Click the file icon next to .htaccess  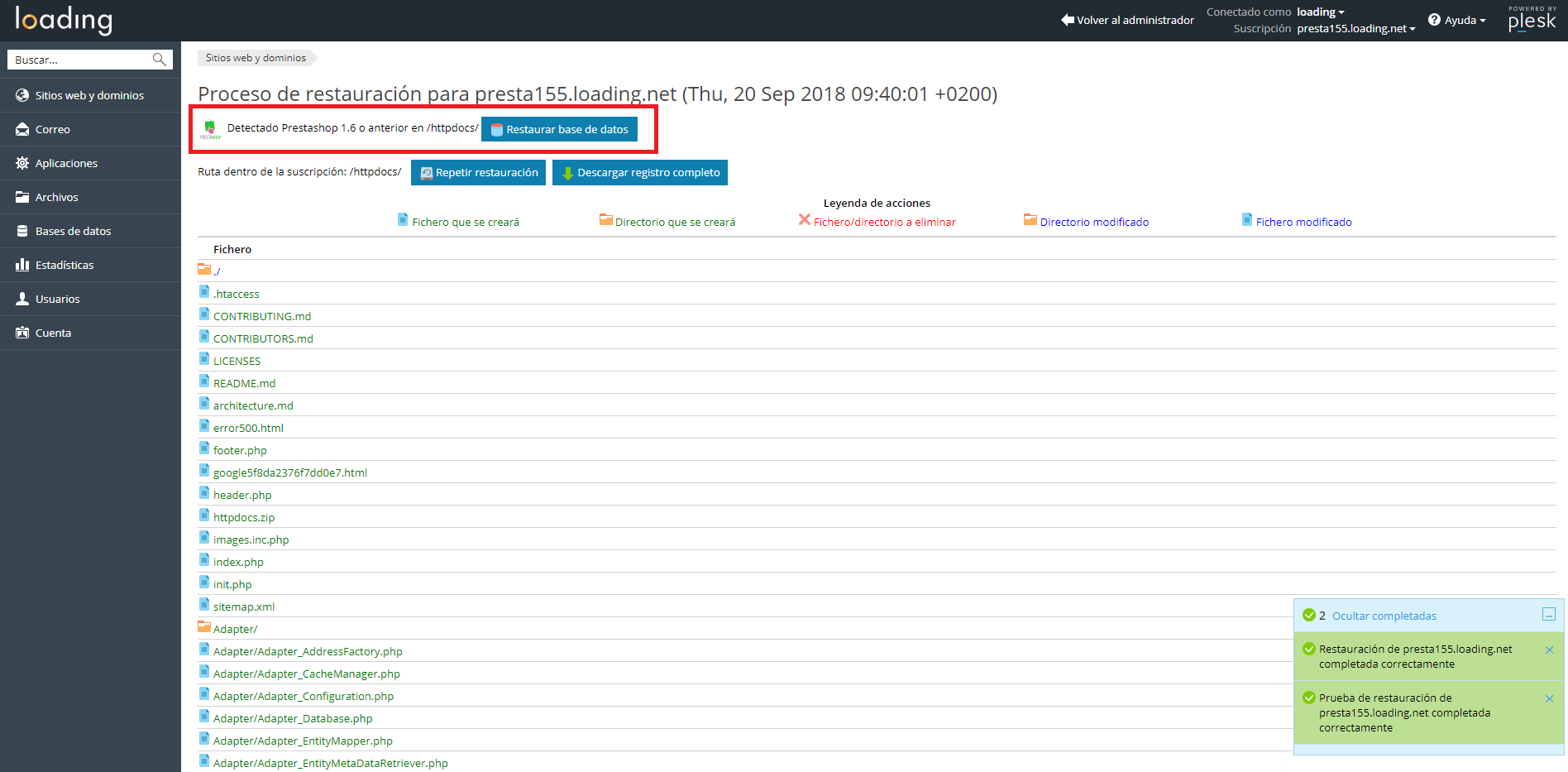click(204, 291)
